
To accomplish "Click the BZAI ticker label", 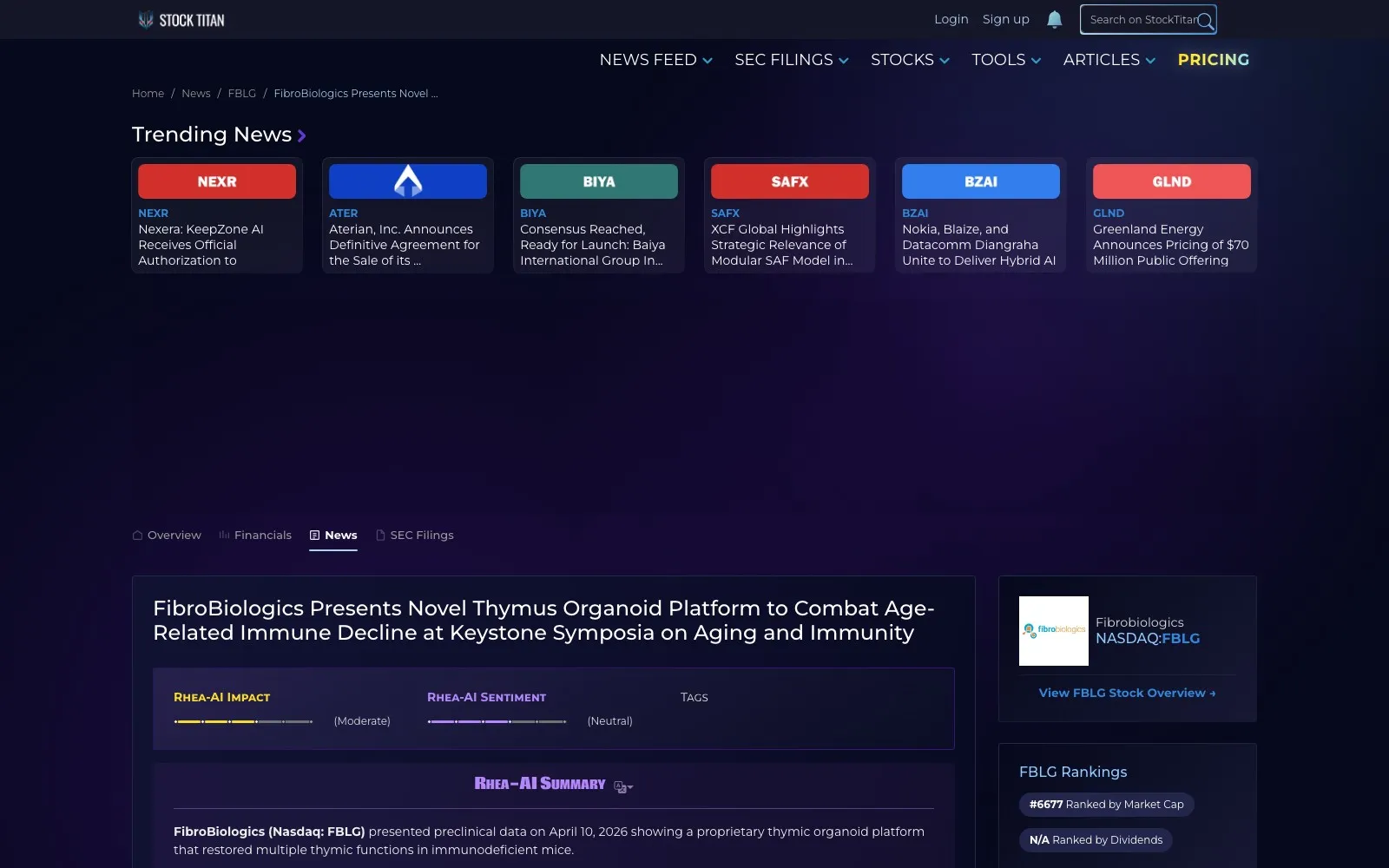I will [x=915, y=214].
